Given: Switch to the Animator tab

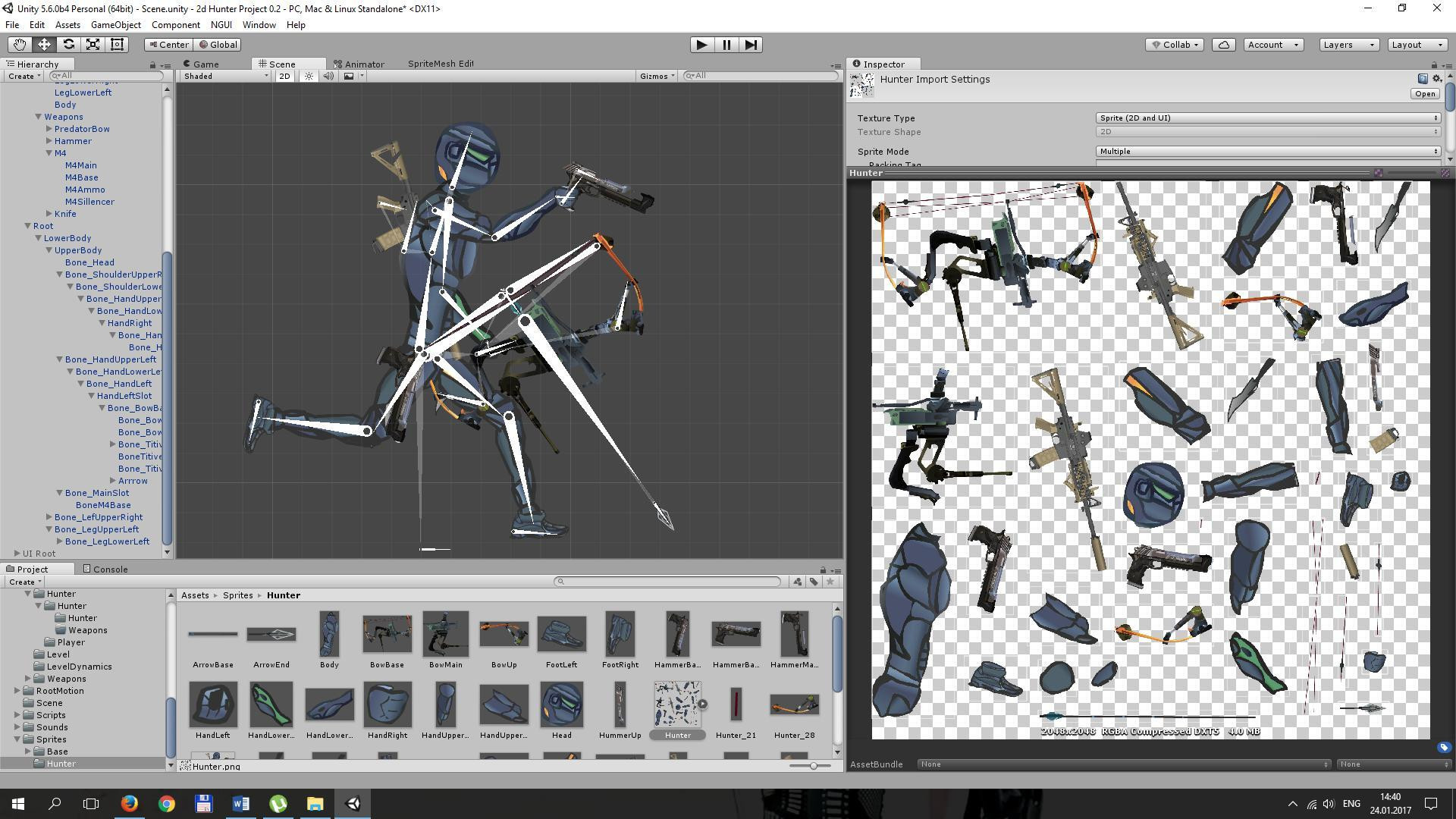Looking at the screenshot, I should pyautogui.click(x=359, y=64).
